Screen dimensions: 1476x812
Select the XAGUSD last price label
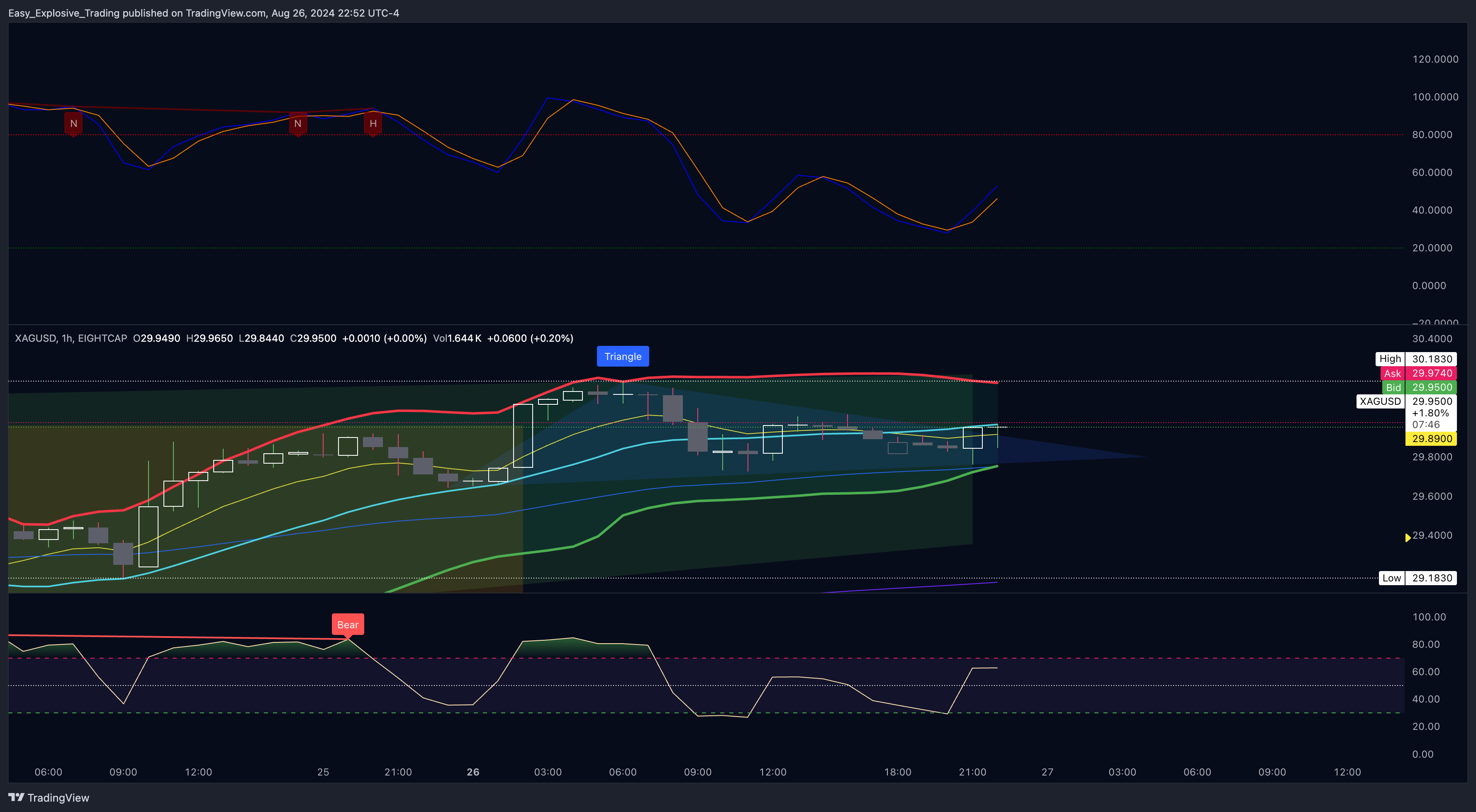click(x=1406, y=401)
